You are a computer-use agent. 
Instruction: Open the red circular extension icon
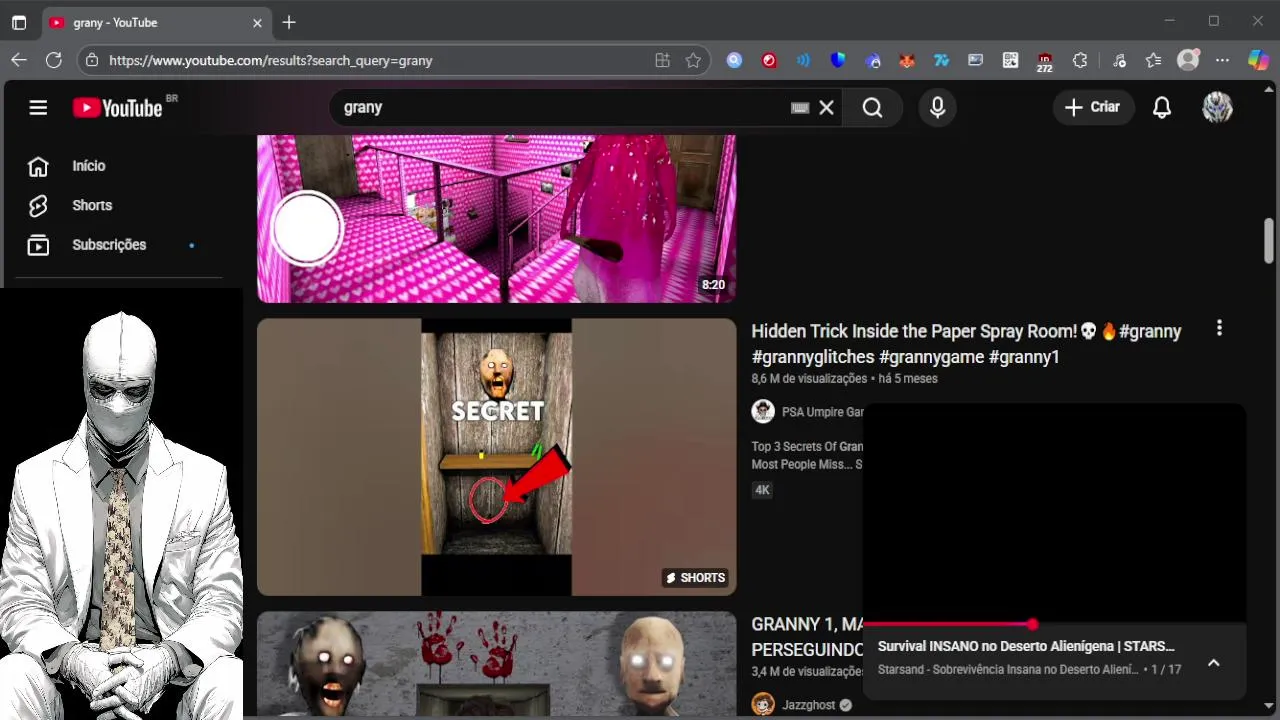click(x=769, y=60)
